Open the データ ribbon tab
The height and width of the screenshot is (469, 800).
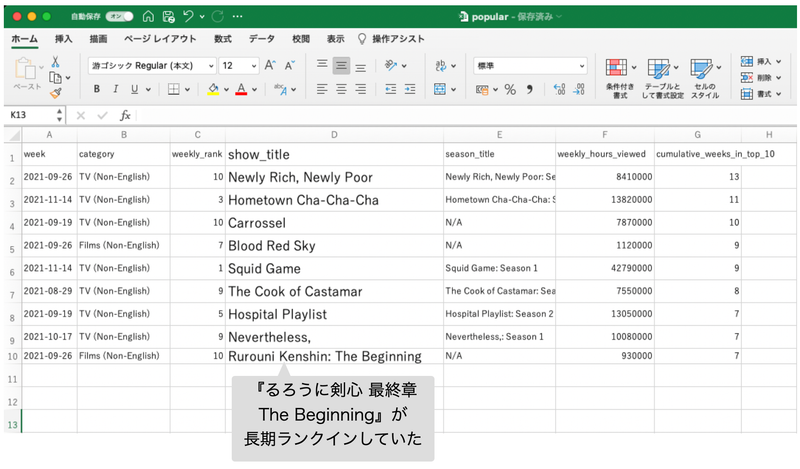point(262,39)
